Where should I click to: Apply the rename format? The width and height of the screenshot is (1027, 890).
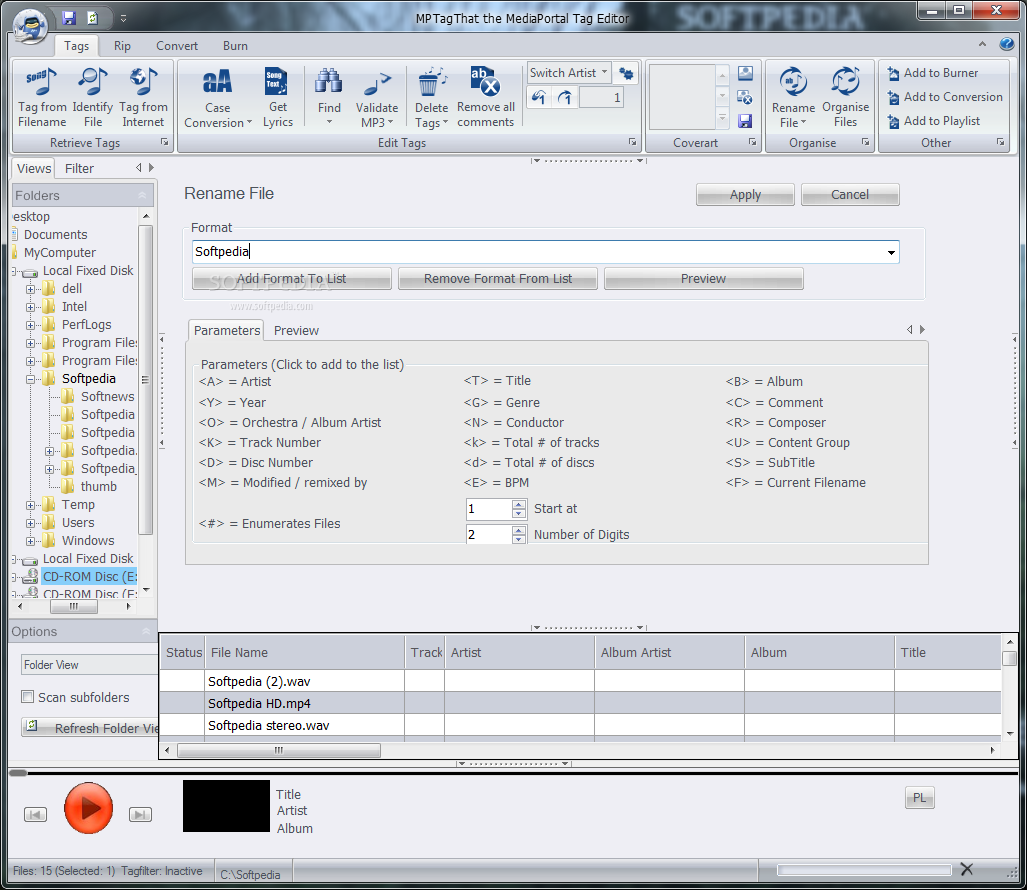click(x=745, y=195)
